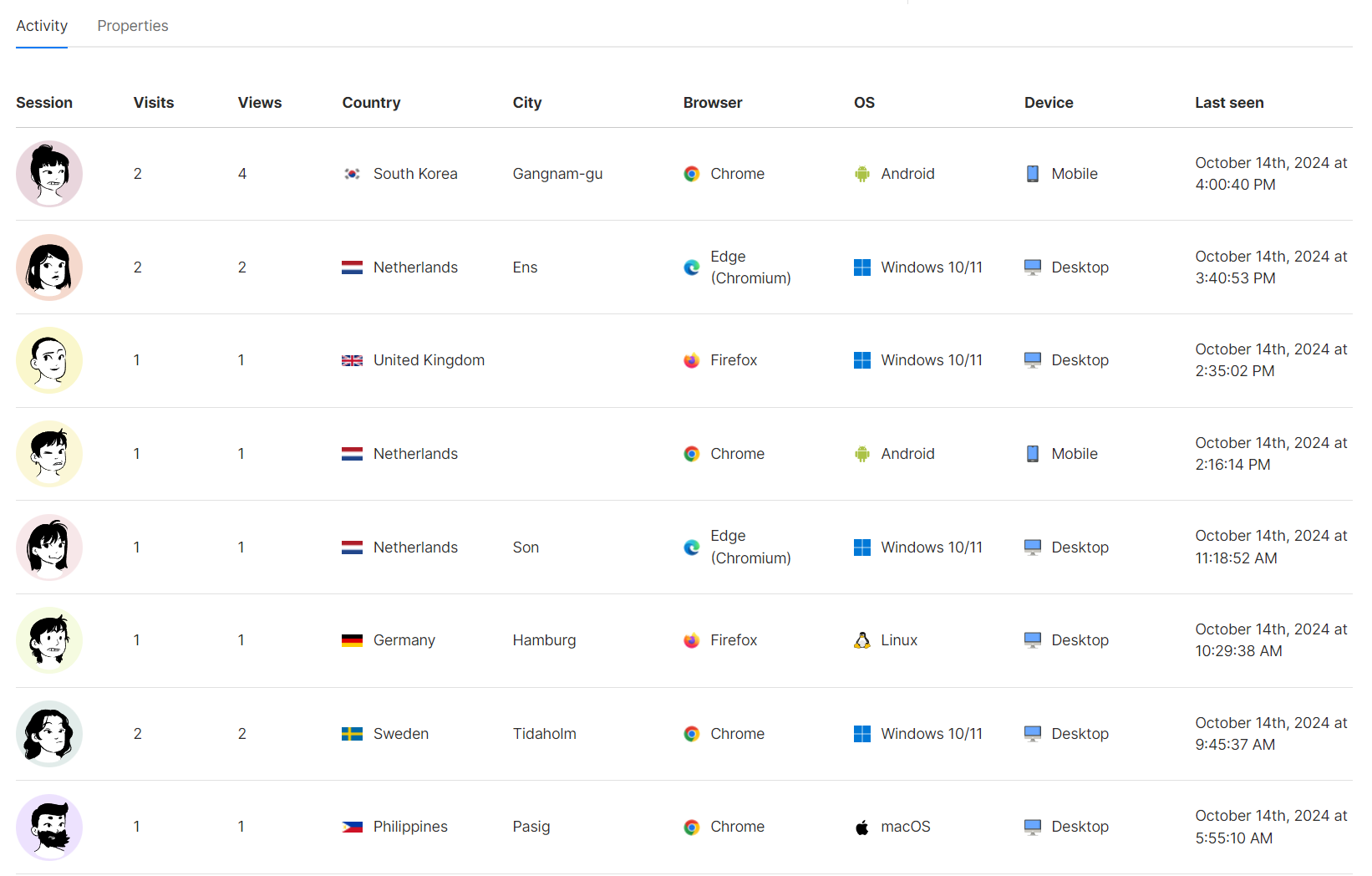Click the Netherlands flag in the Son row

(x=352, y=547)
